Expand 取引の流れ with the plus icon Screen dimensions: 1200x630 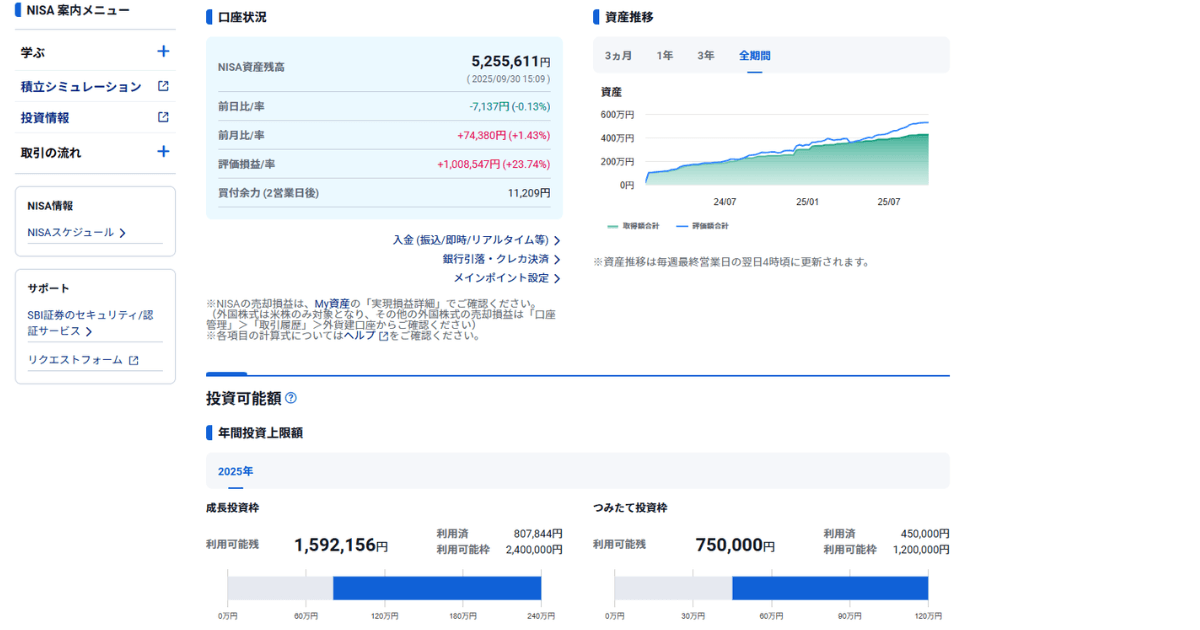(163, 152)
